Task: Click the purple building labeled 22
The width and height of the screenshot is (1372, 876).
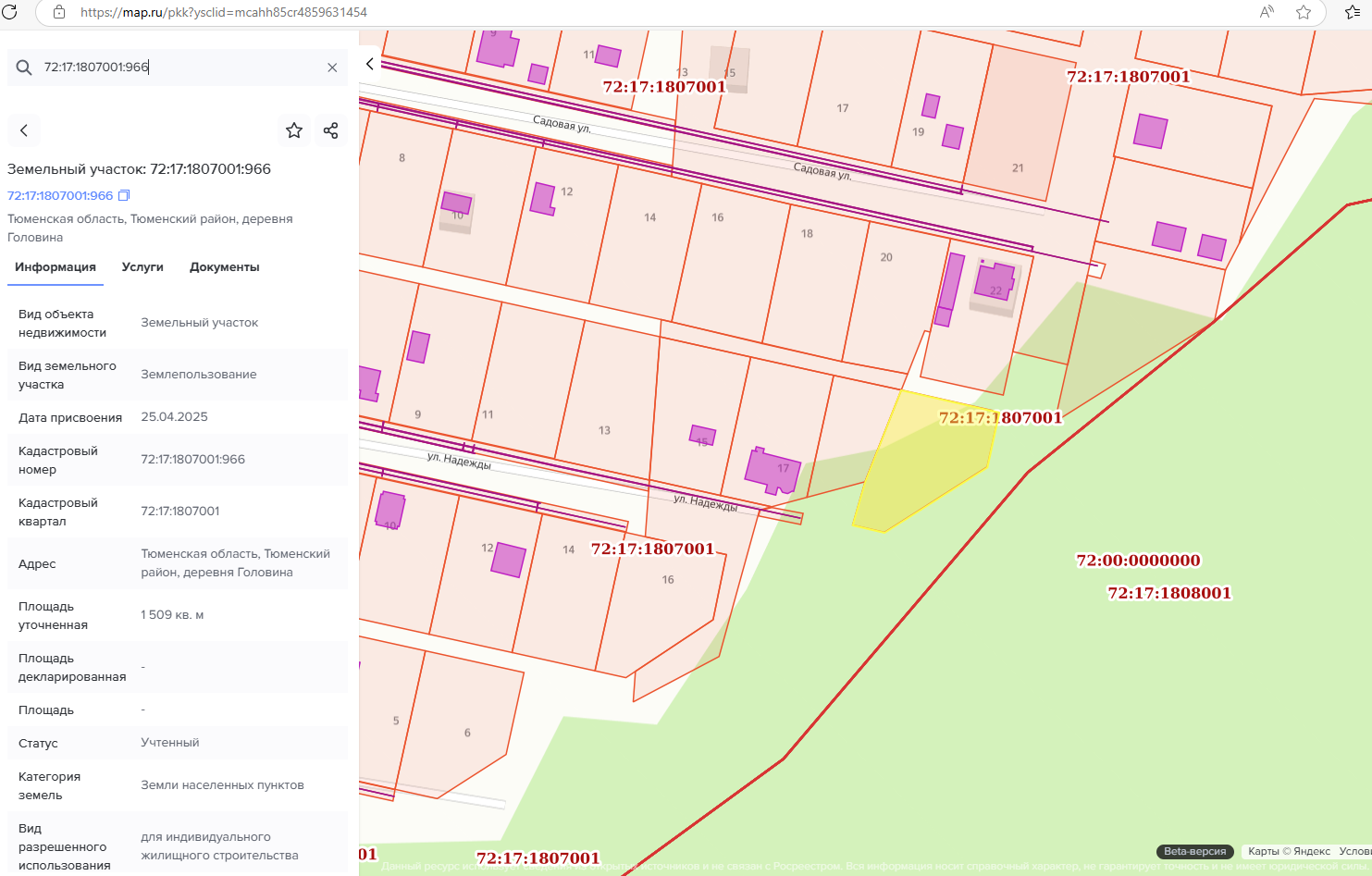Action: click(x=995, y=281)
